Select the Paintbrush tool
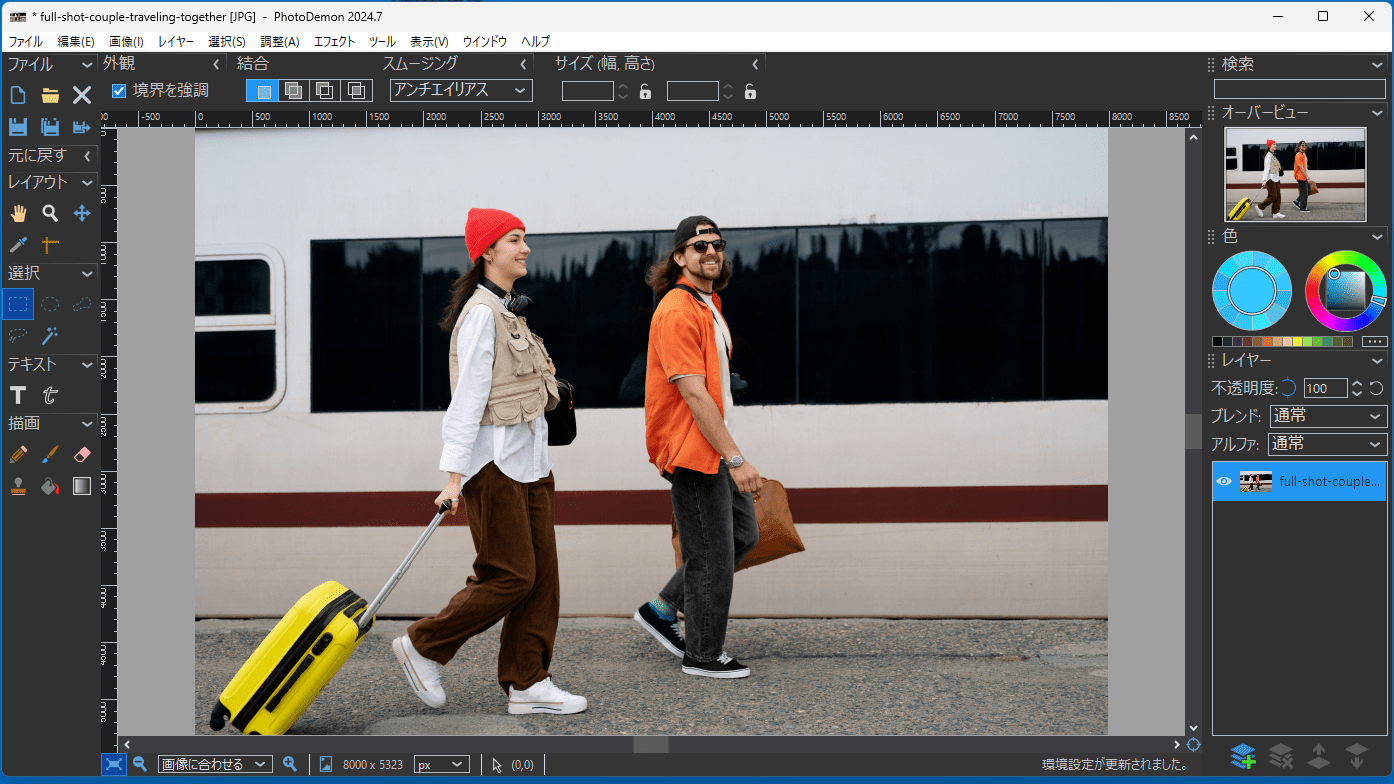This screenshot has width=1394, height=784. pos(50,454)
